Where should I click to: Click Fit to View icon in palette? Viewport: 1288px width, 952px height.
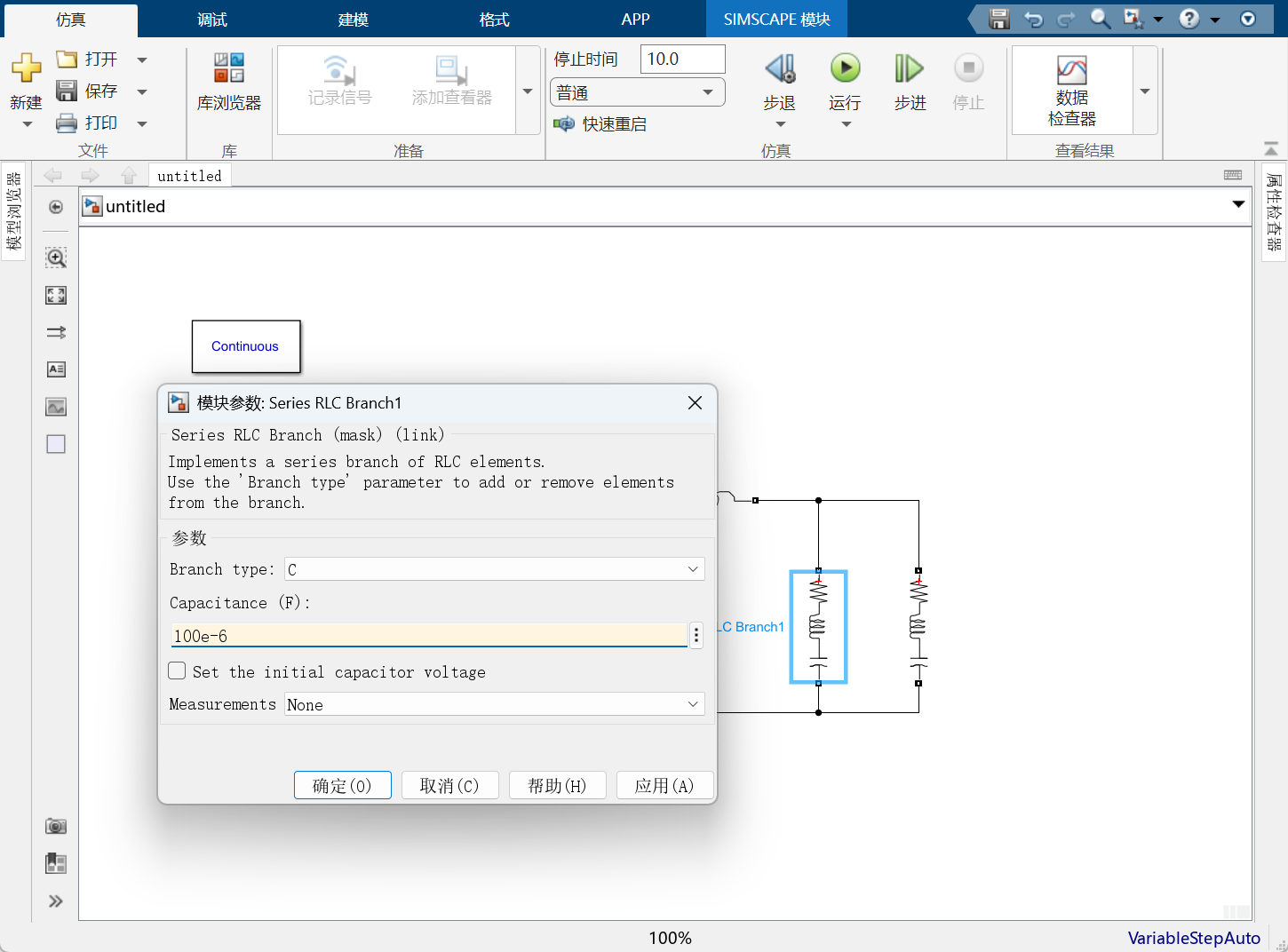point(56,295)
